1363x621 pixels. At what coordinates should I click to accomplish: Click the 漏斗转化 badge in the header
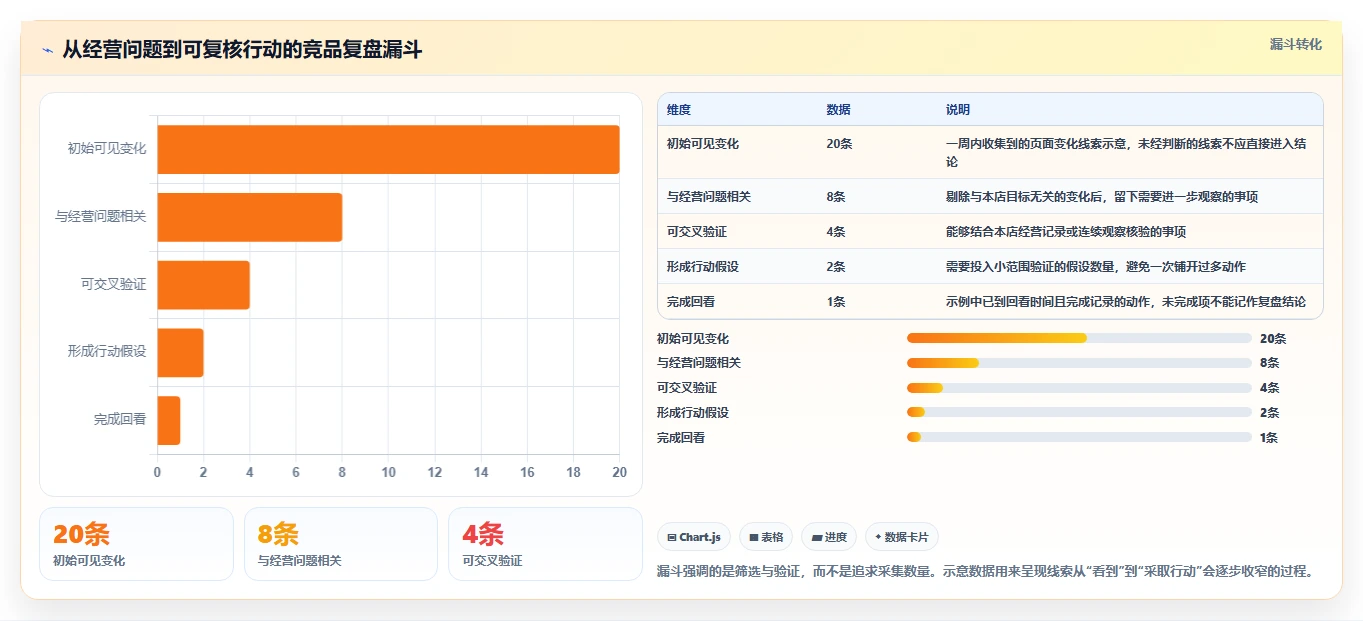point(1295,45)
